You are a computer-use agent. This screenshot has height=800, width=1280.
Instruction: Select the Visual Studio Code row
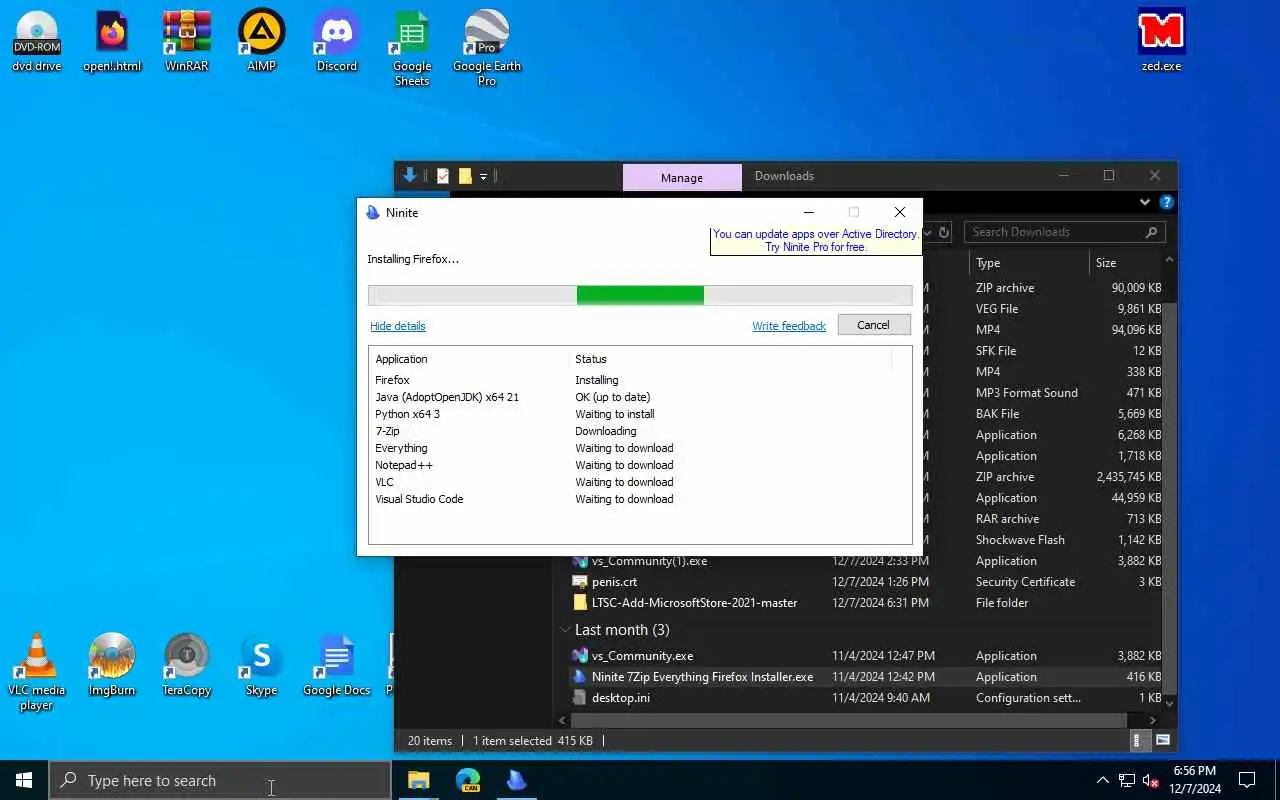point(640,499)
